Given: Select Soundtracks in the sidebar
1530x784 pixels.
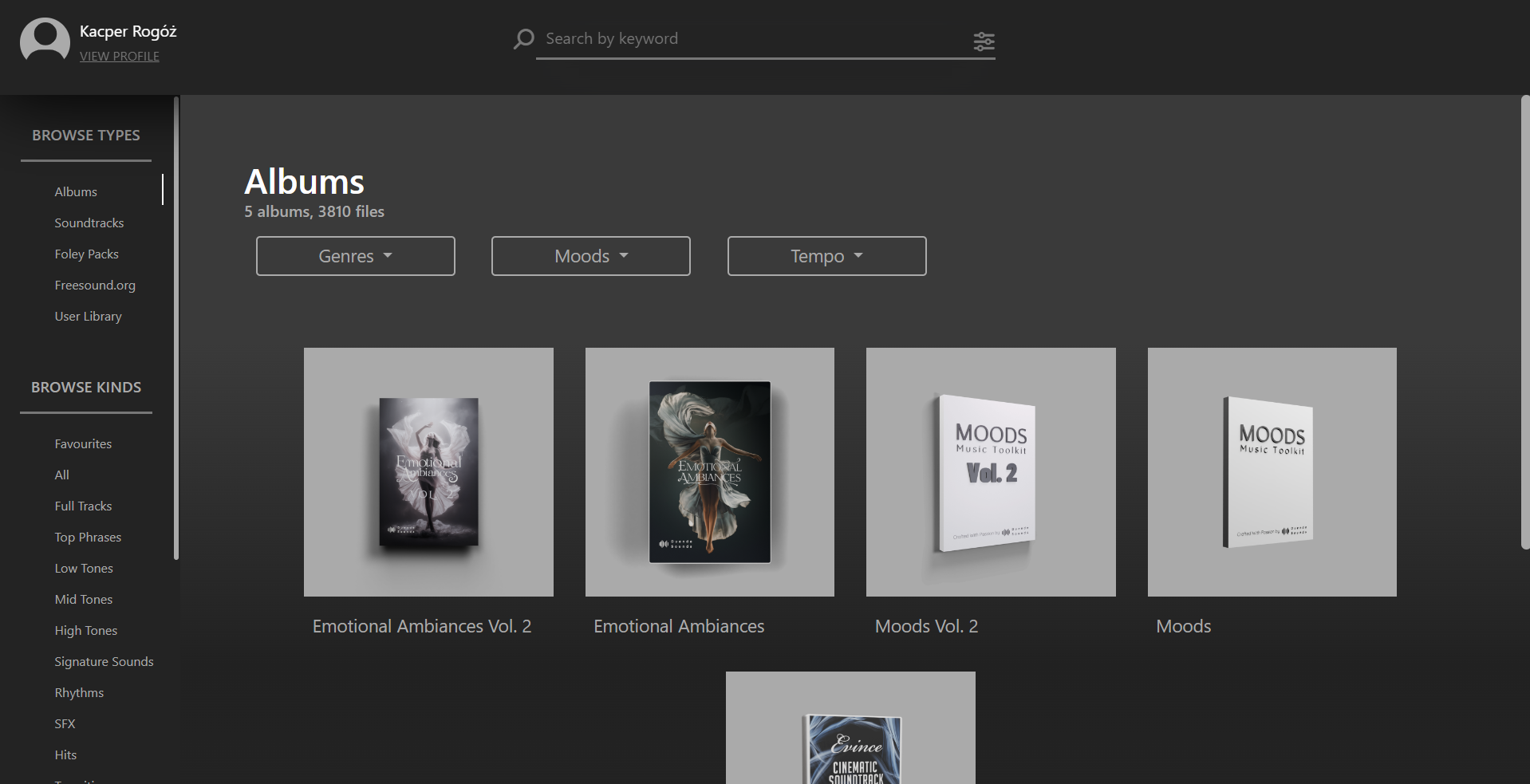Looking at the screenshot, I should click(89, 223).
